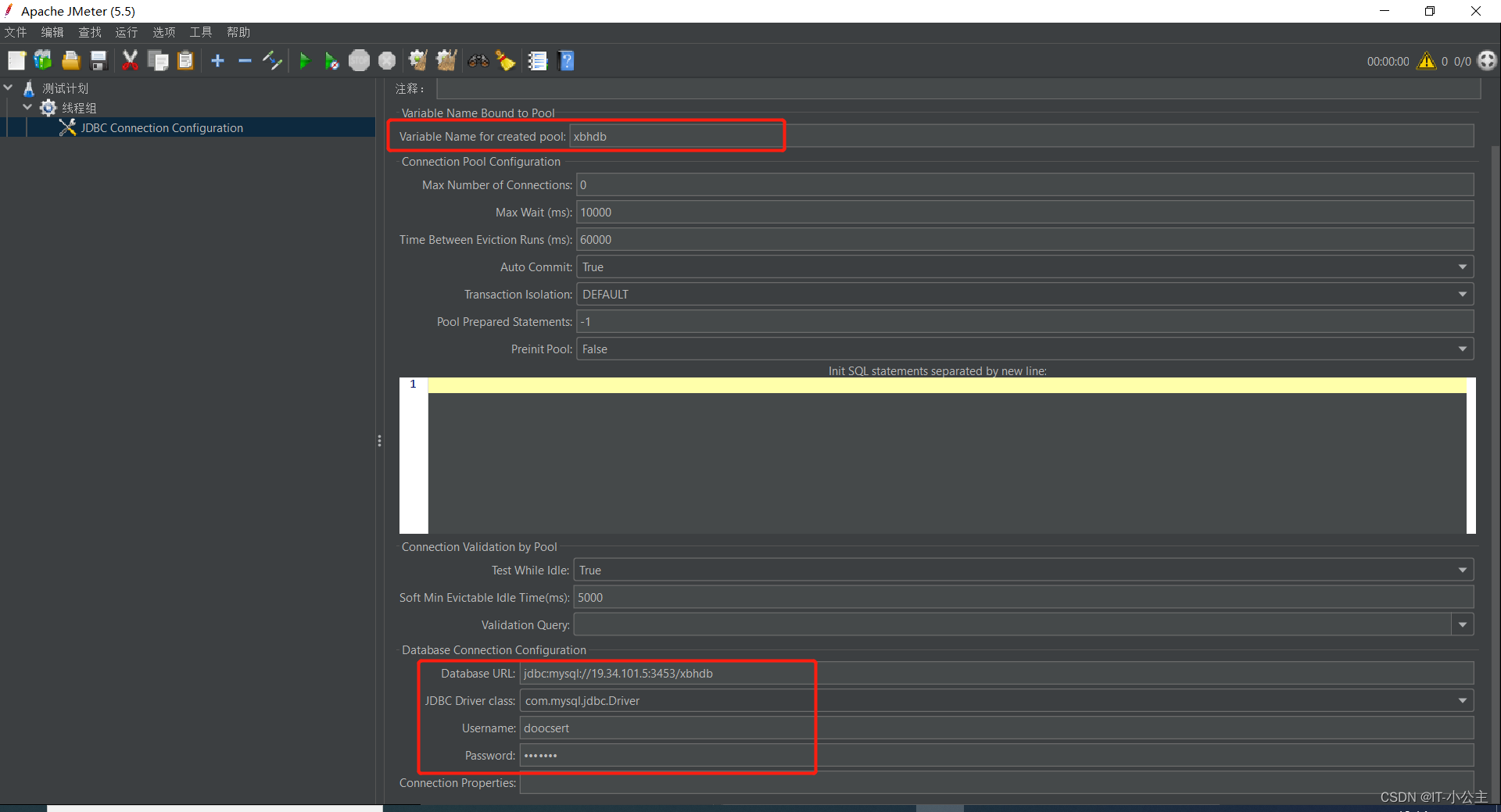Select the 测试计划 tree item

coord(65,88)
